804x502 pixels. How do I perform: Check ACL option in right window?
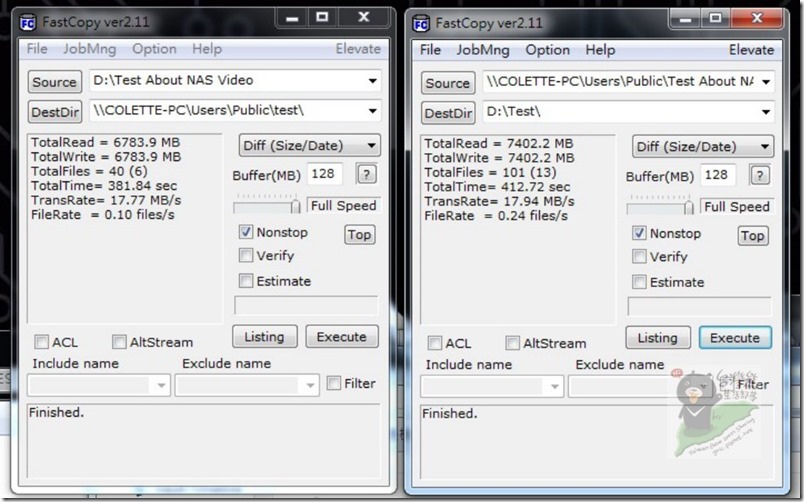tap(435, 343)
